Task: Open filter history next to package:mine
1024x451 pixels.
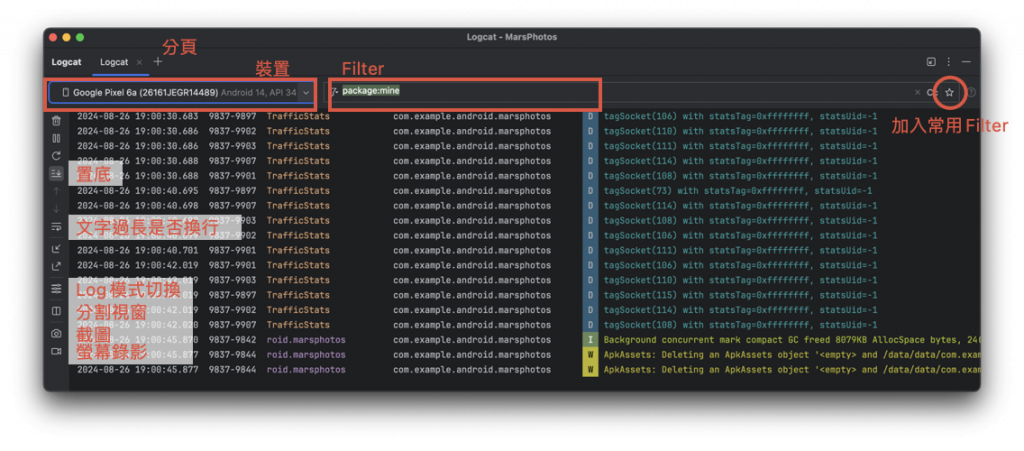Action: click(335, 92)
